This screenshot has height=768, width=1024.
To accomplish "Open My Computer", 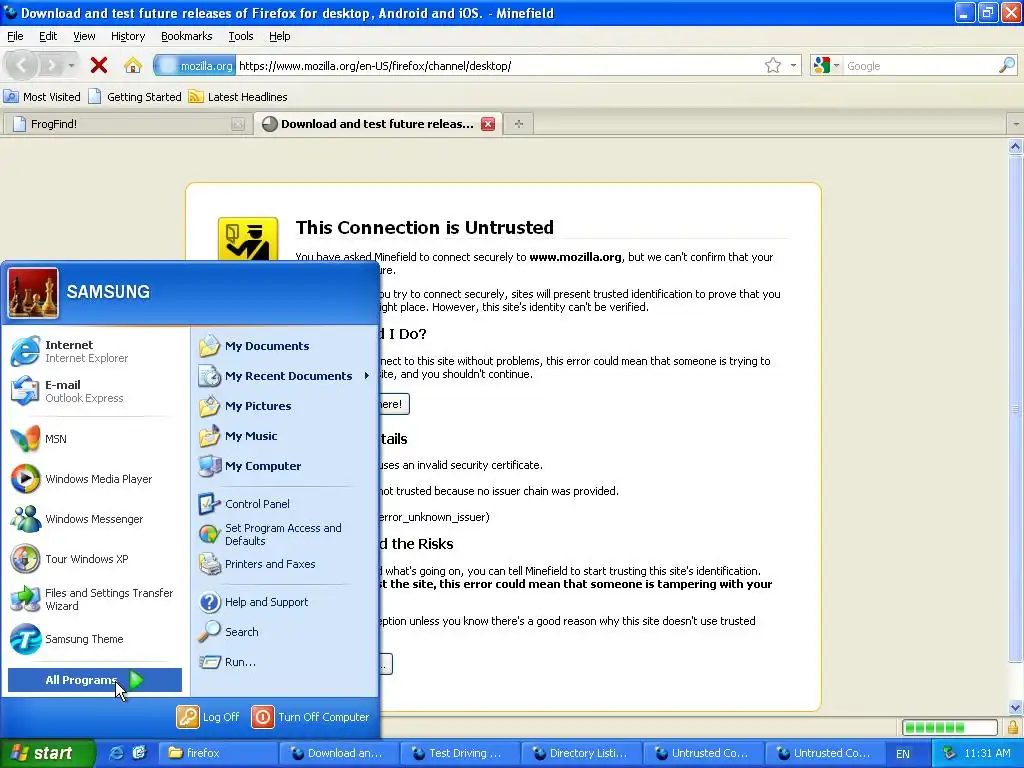I will point(285,466).
